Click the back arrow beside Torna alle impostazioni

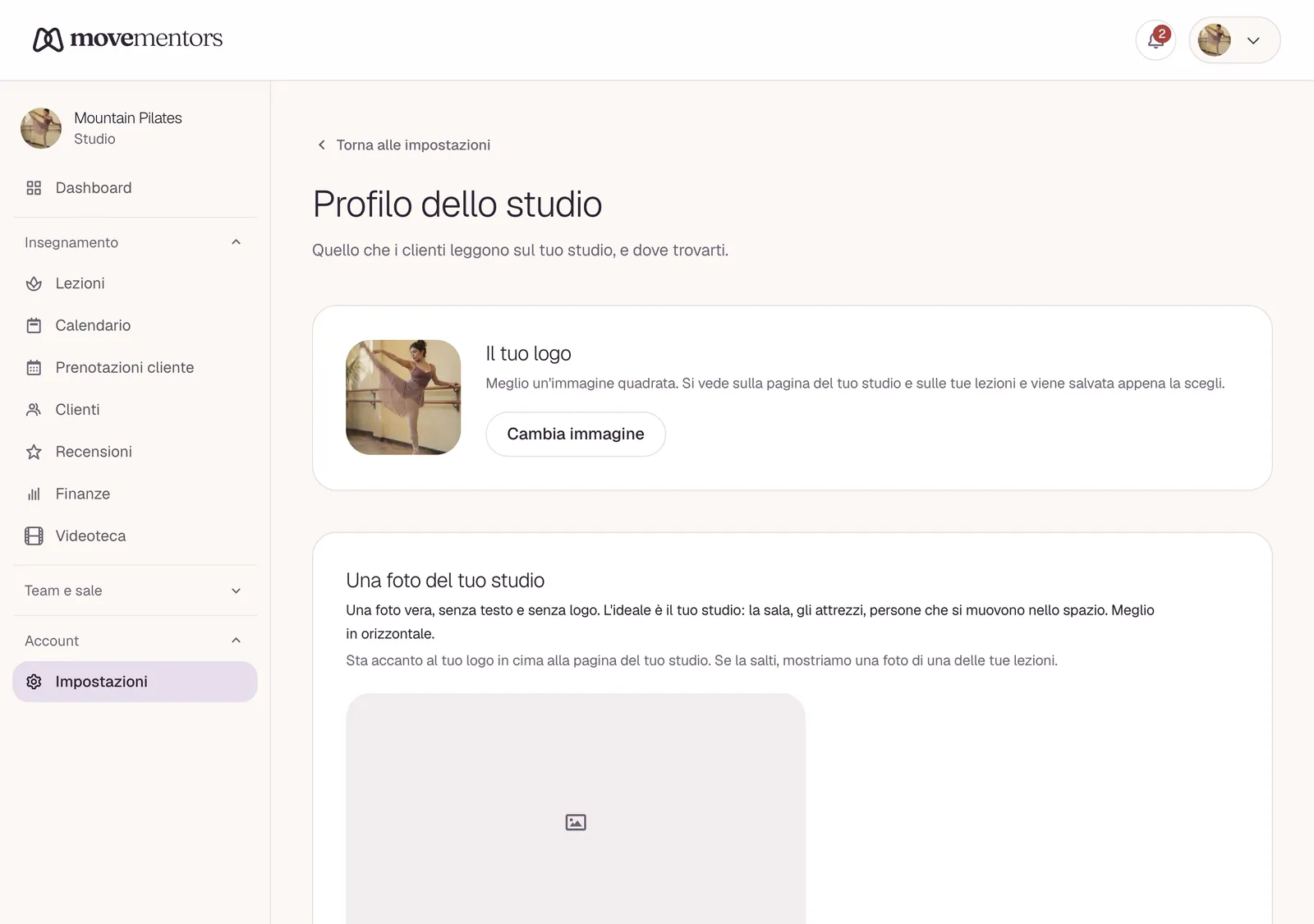[x=322, y=145]
